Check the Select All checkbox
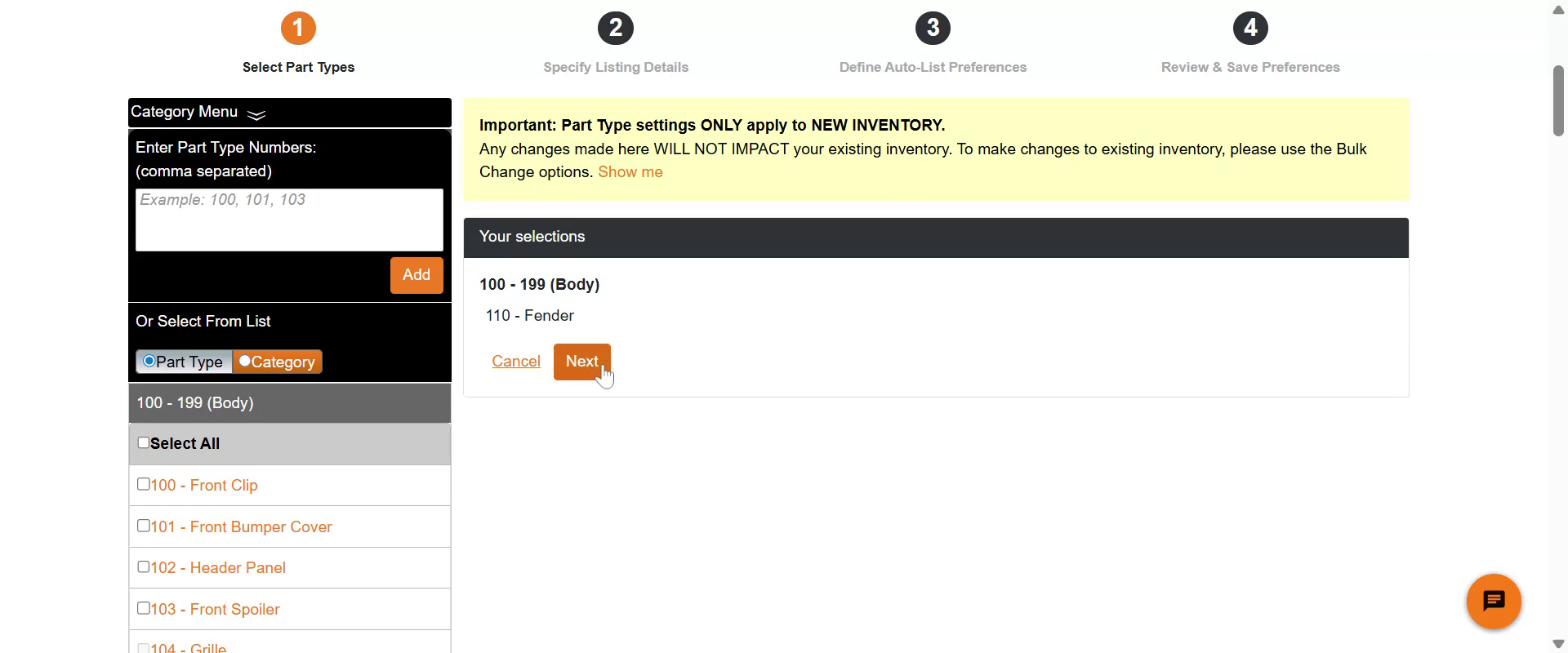This screenshot has width=1568, height=653. [x=144, y=442]
